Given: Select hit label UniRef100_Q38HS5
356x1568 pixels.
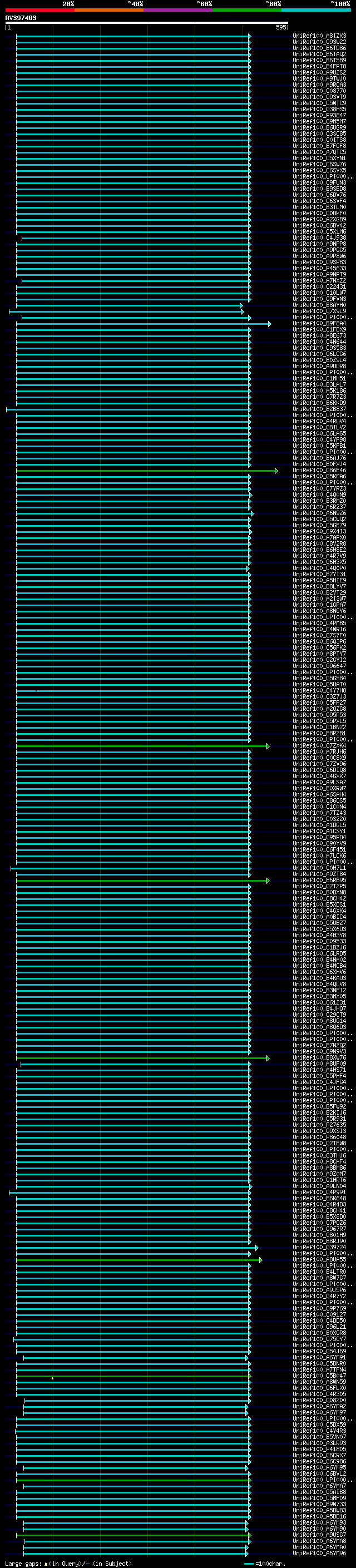Looking at the screenshot, I should click(x=319, y=109).
